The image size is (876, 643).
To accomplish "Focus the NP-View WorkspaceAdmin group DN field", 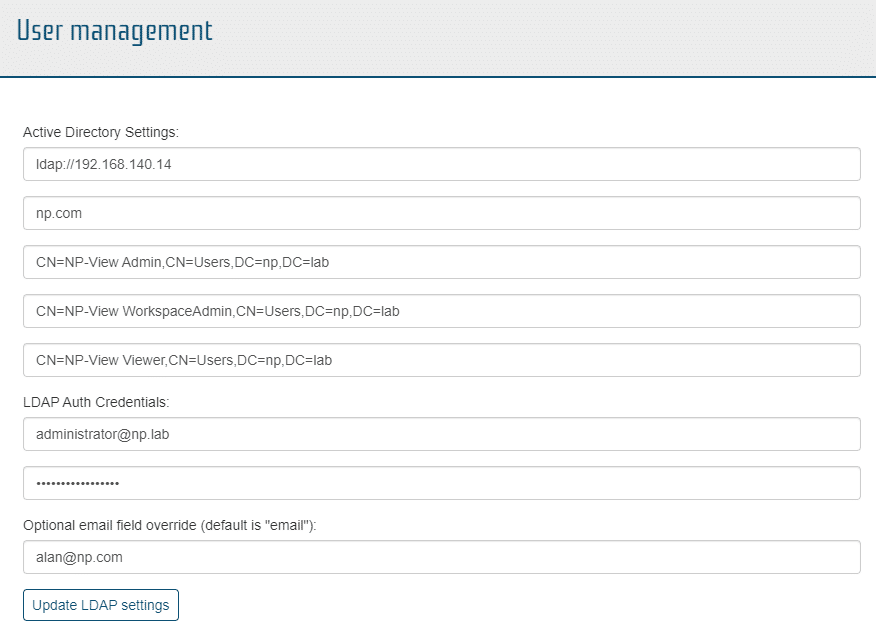I will (x=441, y=311).
